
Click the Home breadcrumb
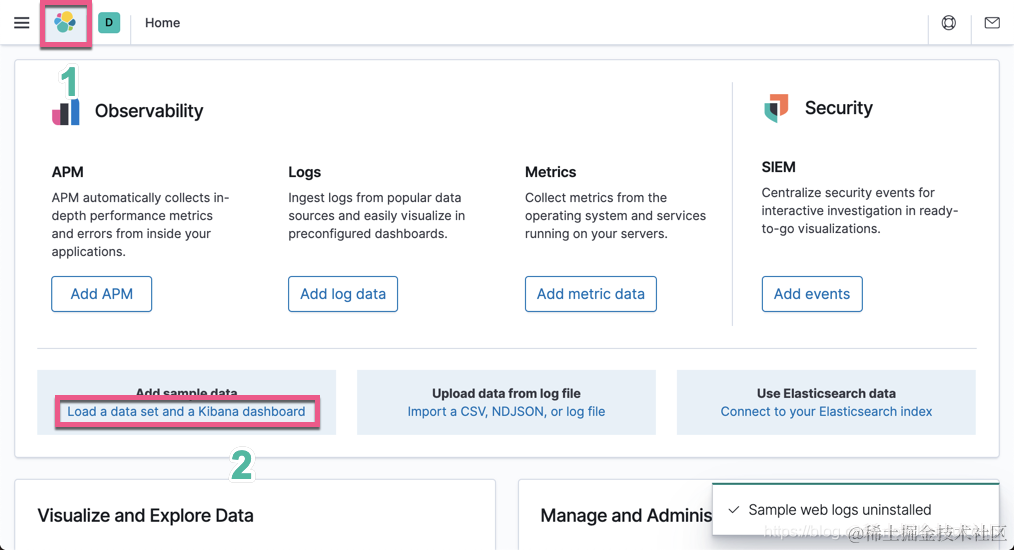(x=163, y=23)
